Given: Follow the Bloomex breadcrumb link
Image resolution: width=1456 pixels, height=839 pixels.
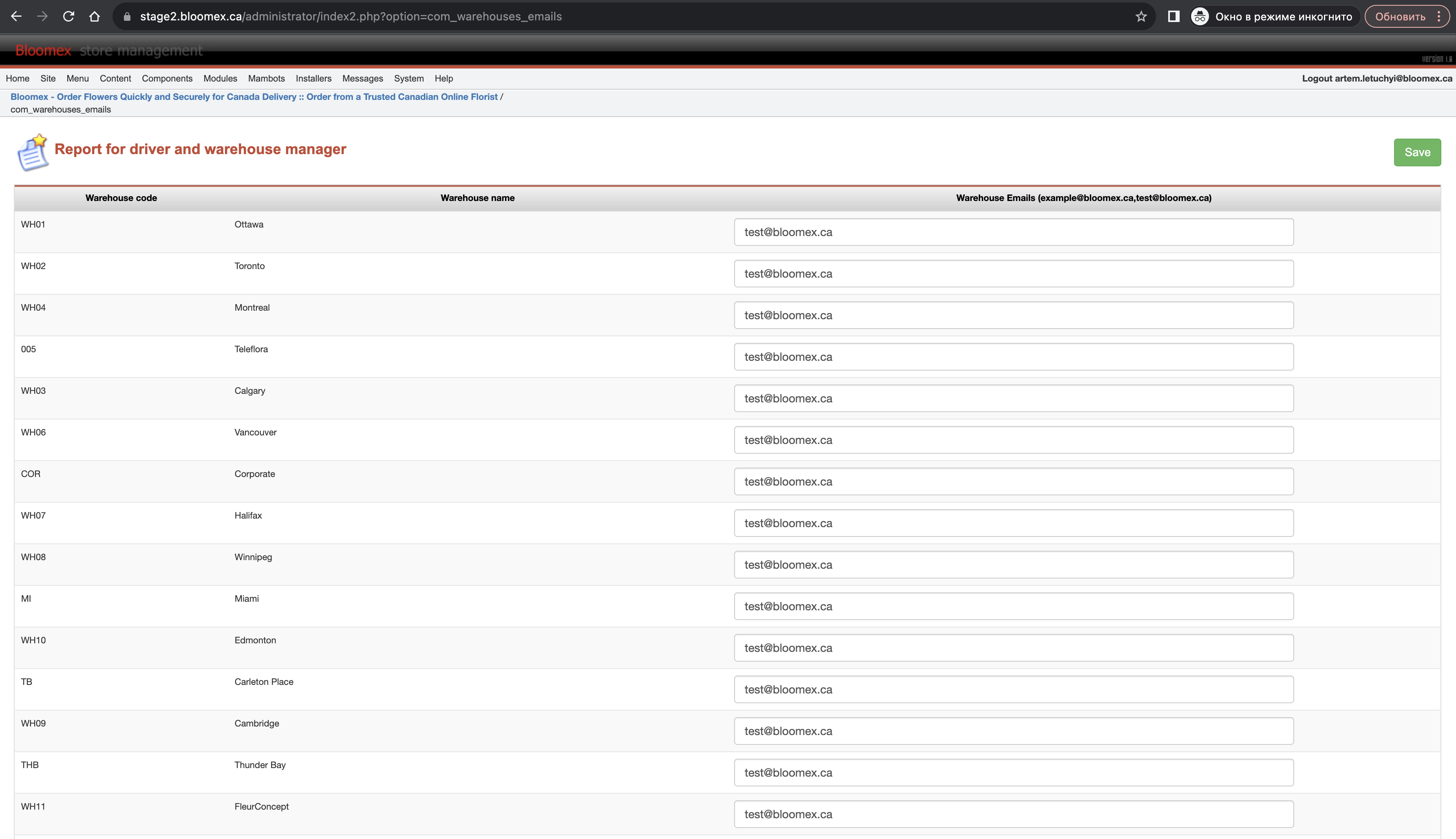Looking at the screenshot, I should pos(254,97).
